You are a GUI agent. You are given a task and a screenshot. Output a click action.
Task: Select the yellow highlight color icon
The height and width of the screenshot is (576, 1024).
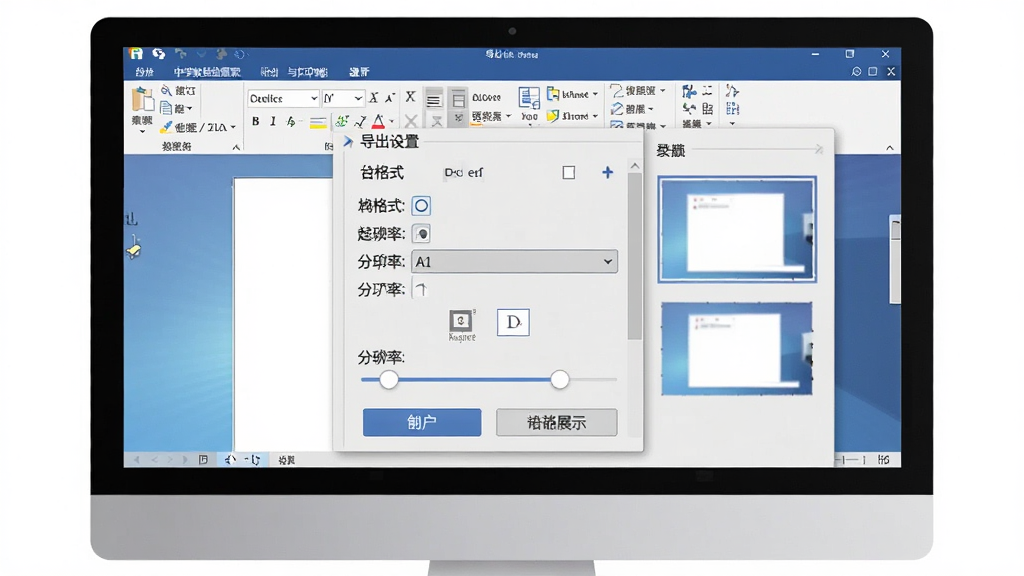(318, 122)
